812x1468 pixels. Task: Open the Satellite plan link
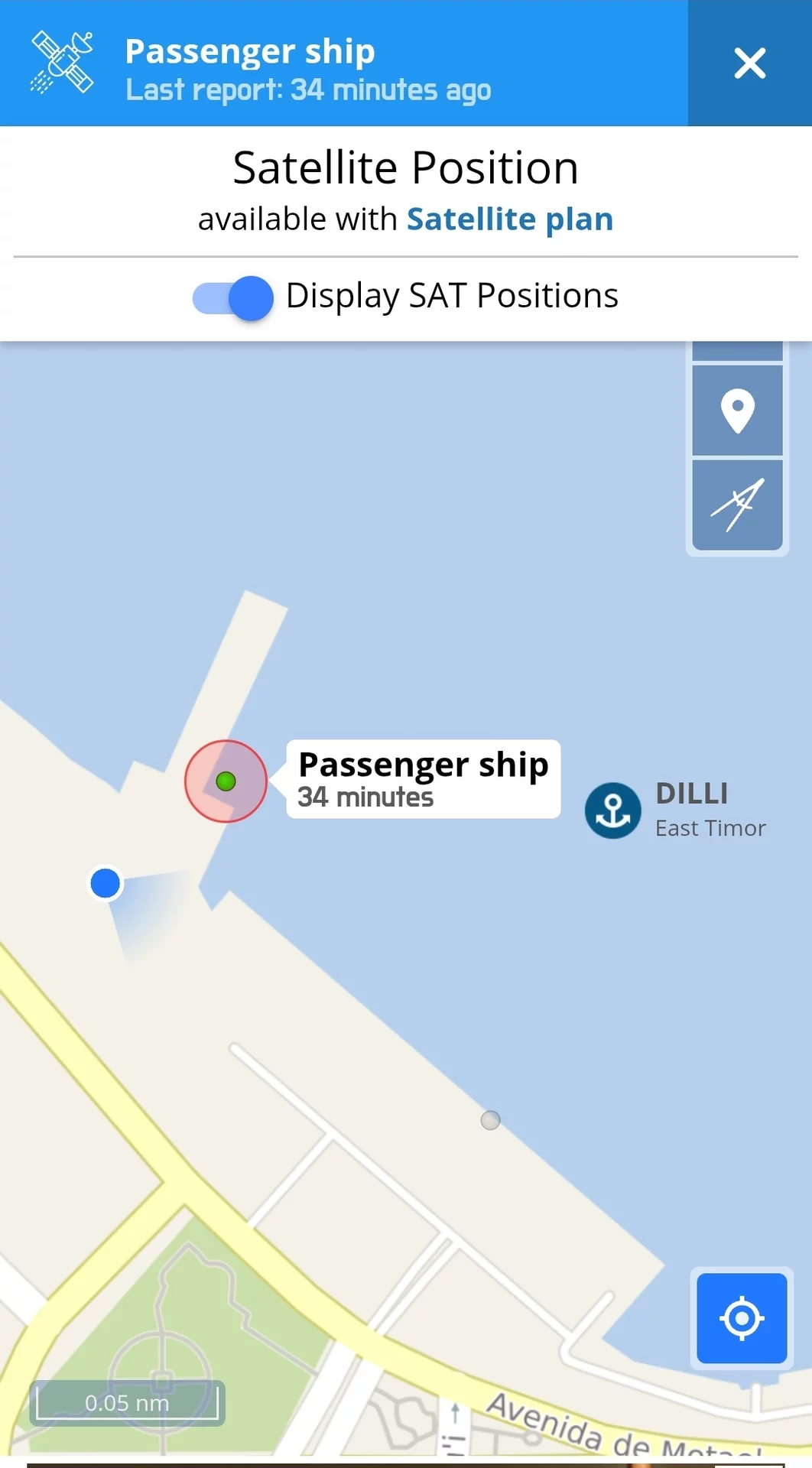point(510,219)
